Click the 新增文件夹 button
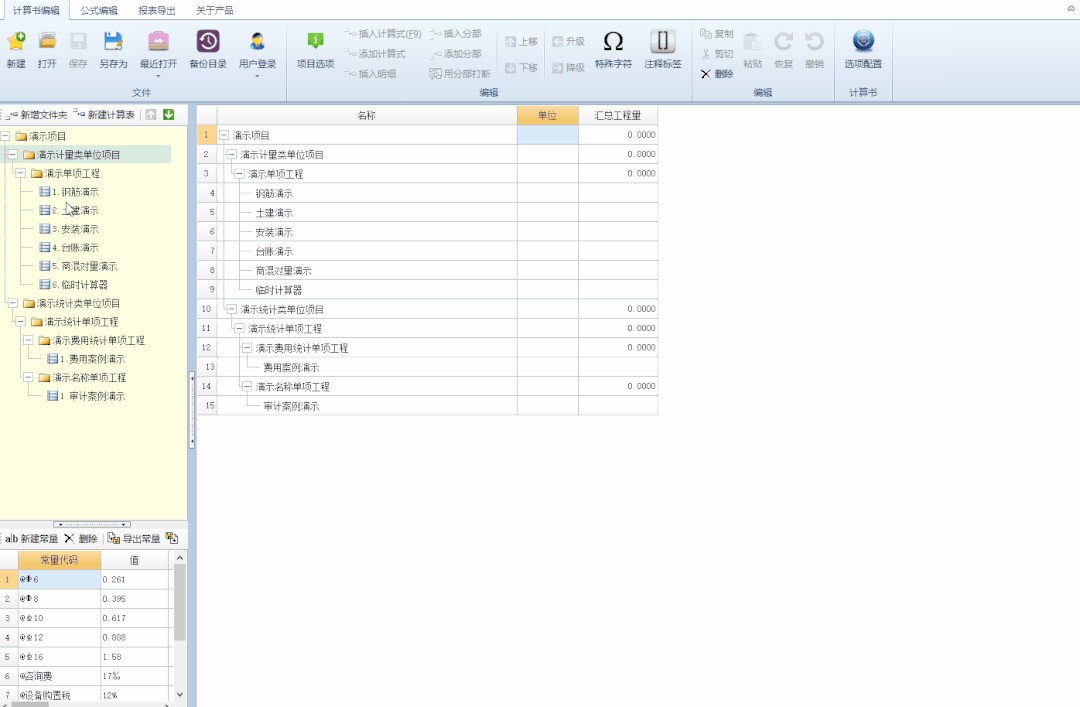 pyautogui.click(x=37, y=115)
